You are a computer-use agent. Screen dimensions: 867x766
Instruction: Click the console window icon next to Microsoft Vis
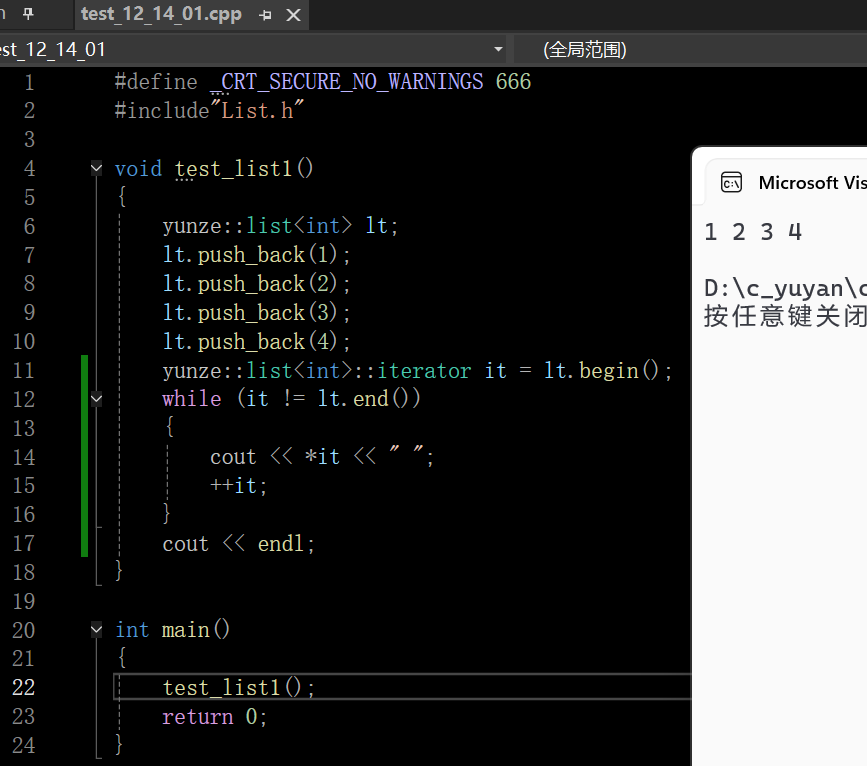(731, 183)
